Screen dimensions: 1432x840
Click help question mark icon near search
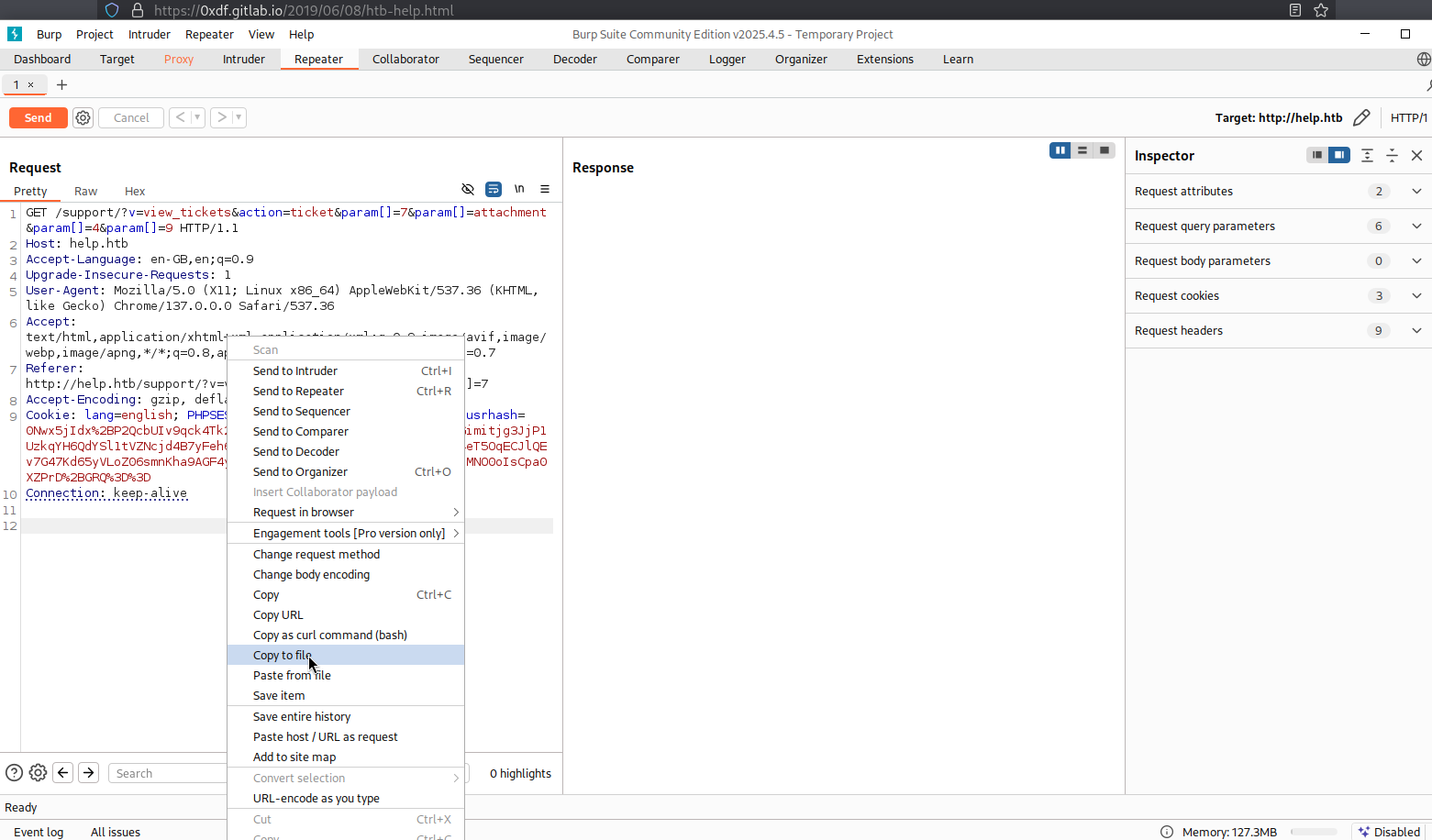15,773
